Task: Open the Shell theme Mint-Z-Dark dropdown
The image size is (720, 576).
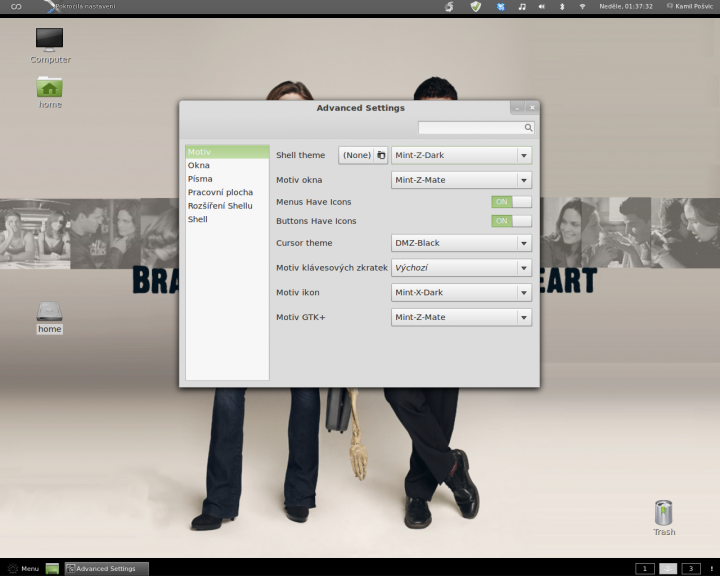Action: click(x=461, y=155)
